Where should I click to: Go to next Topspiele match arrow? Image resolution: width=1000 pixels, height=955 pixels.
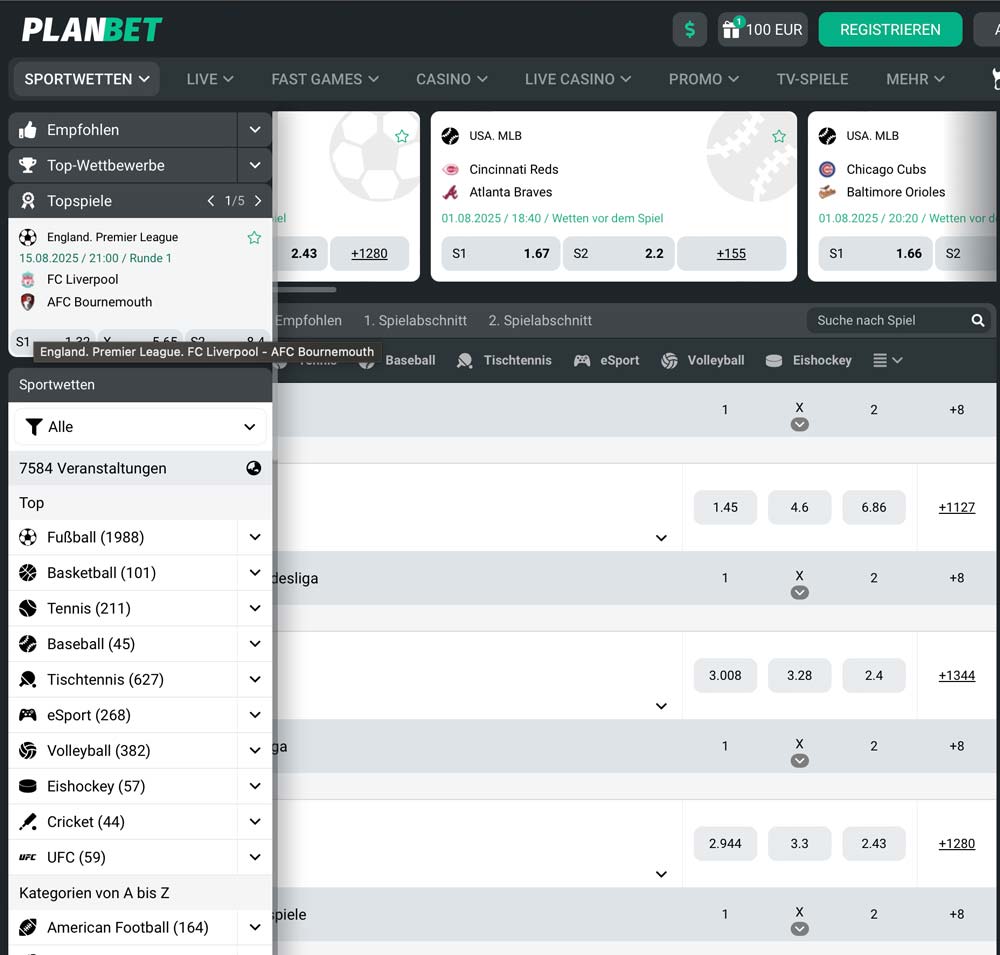point(258,201)
